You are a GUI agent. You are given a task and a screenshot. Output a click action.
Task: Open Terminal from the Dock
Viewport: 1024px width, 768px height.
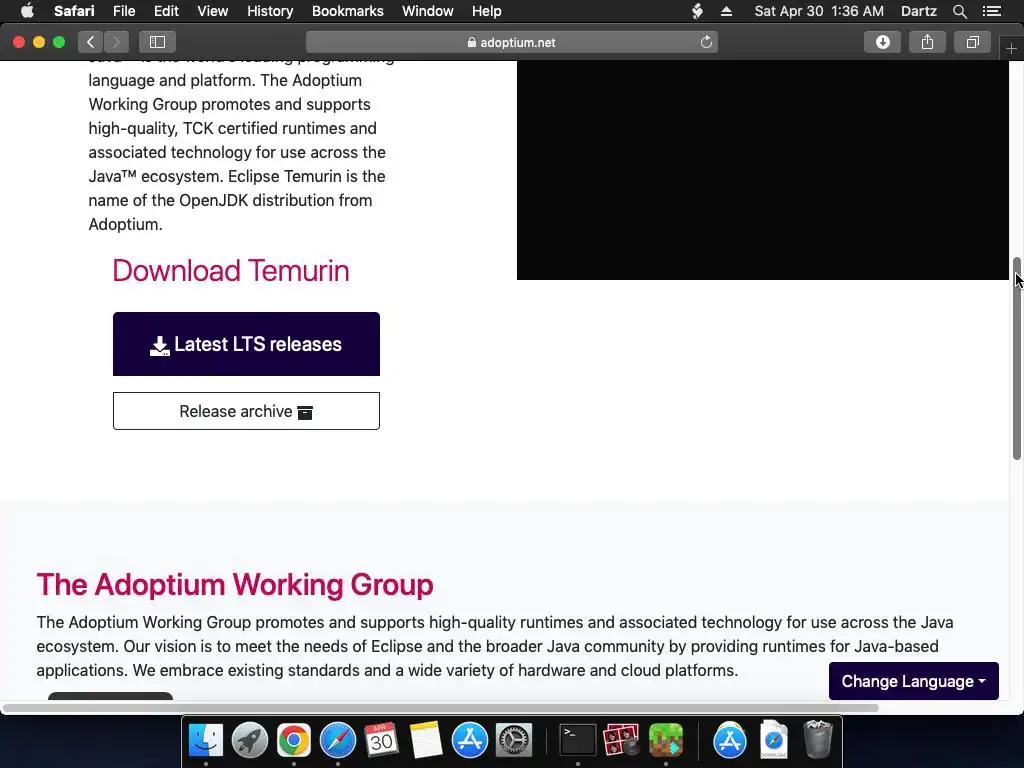[578, 741]
